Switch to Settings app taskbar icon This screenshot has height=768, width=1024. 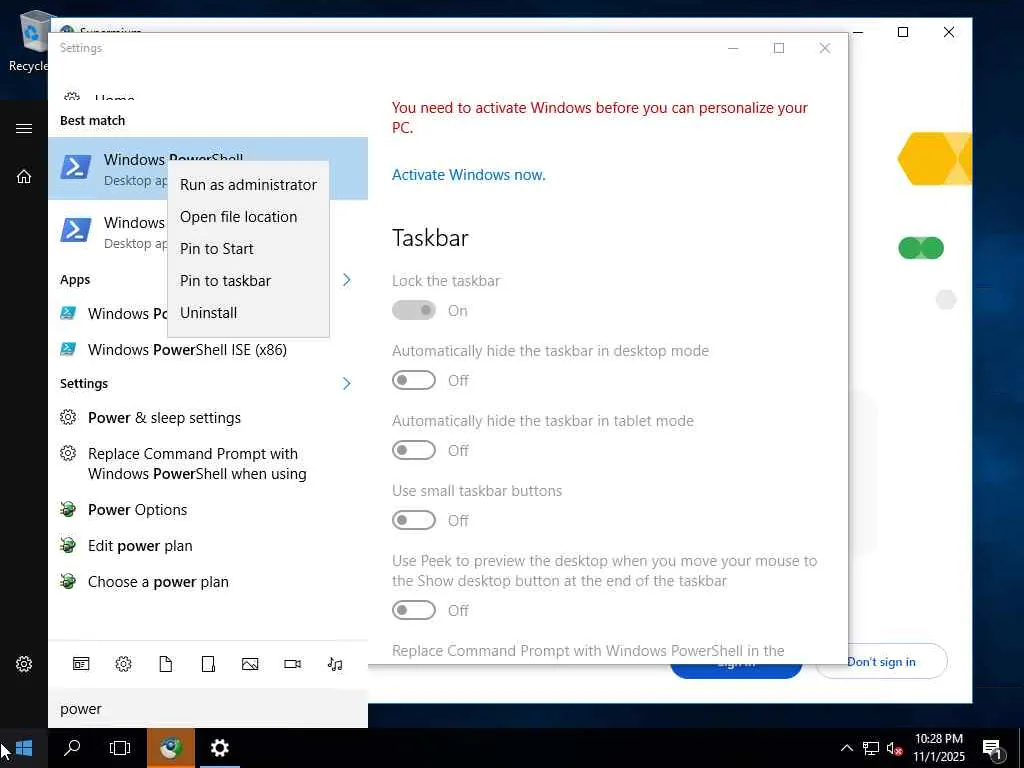(x=219, y=748)
